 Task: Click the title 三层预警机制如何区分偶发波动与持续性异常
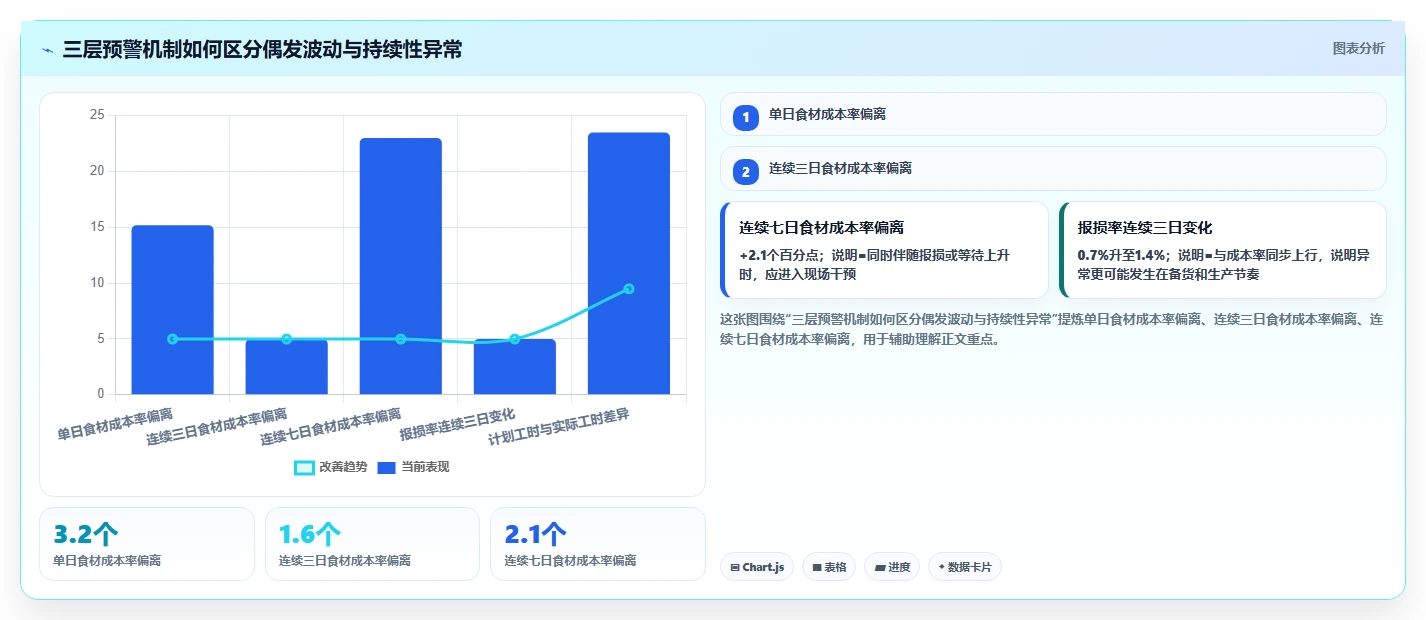coord(262,49)
